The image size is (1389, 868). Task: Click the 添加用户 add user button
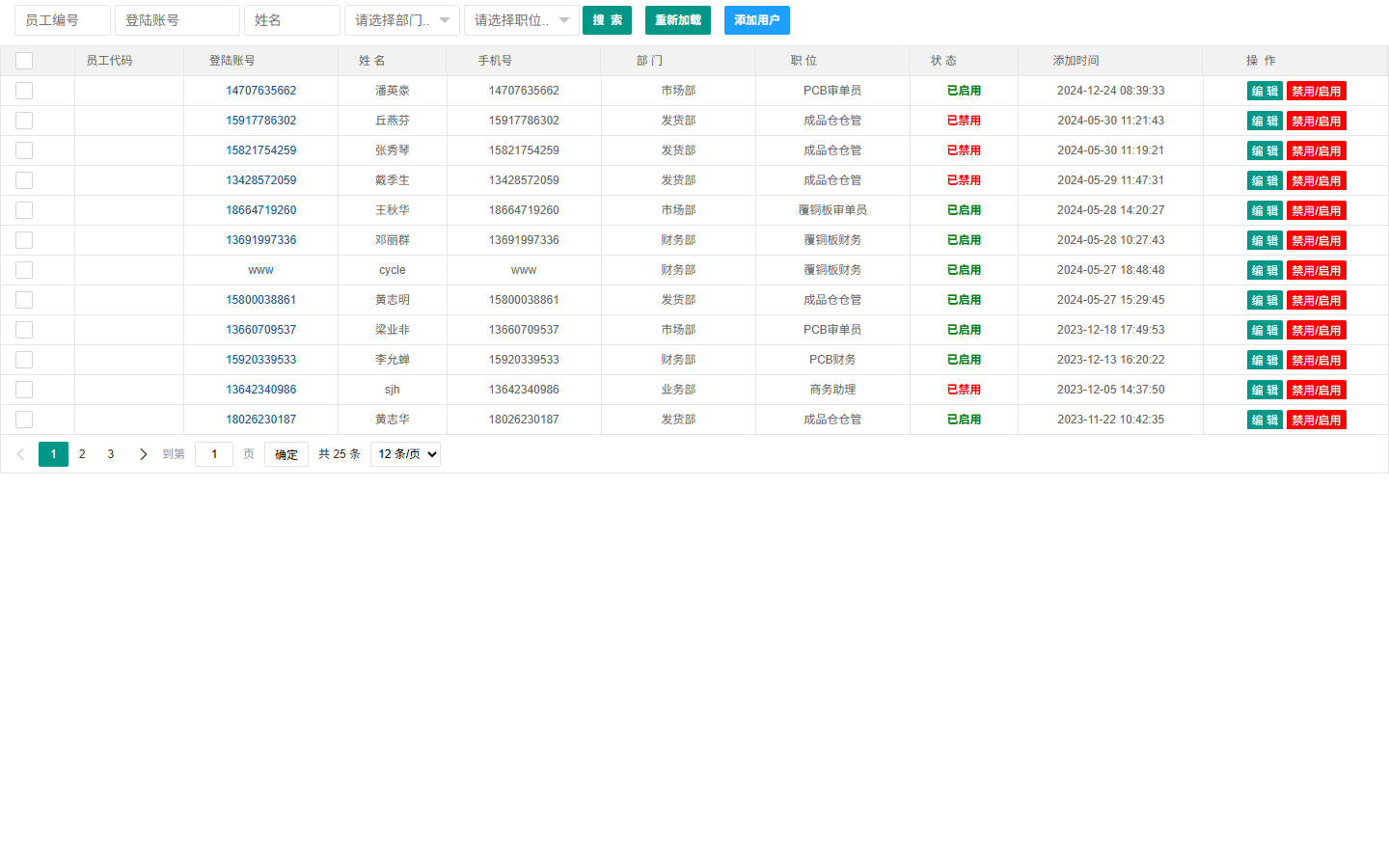tap(757, 20)
